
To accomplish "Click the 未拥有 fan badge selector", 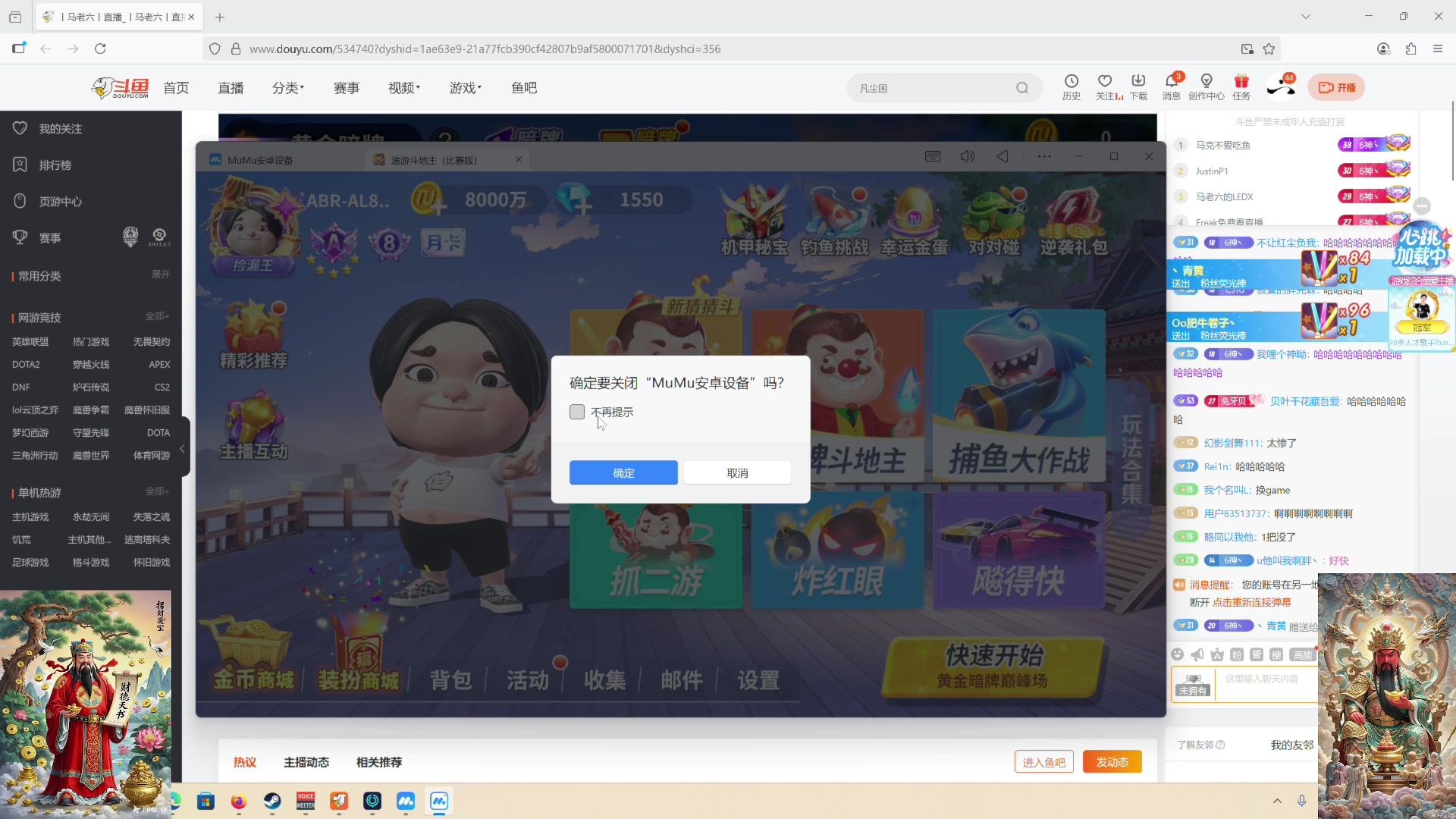I will click(x=1193, y=685).
